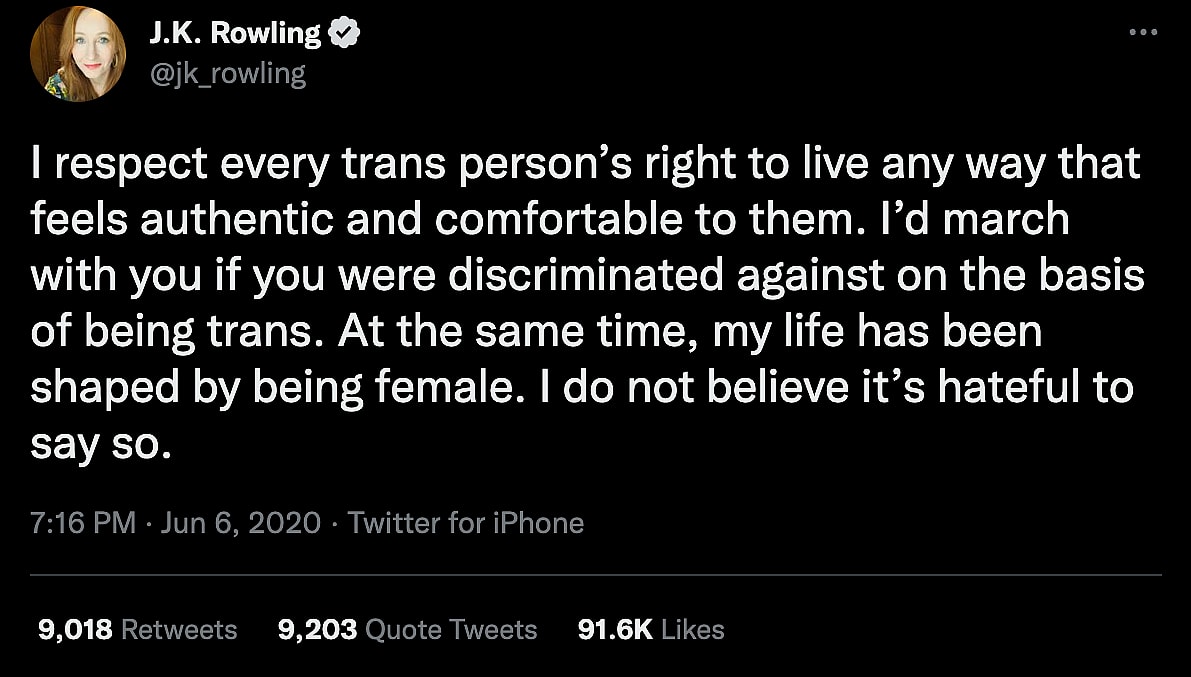
Task: Open the Twitter for iPhone source link
Action: (465, 522)
